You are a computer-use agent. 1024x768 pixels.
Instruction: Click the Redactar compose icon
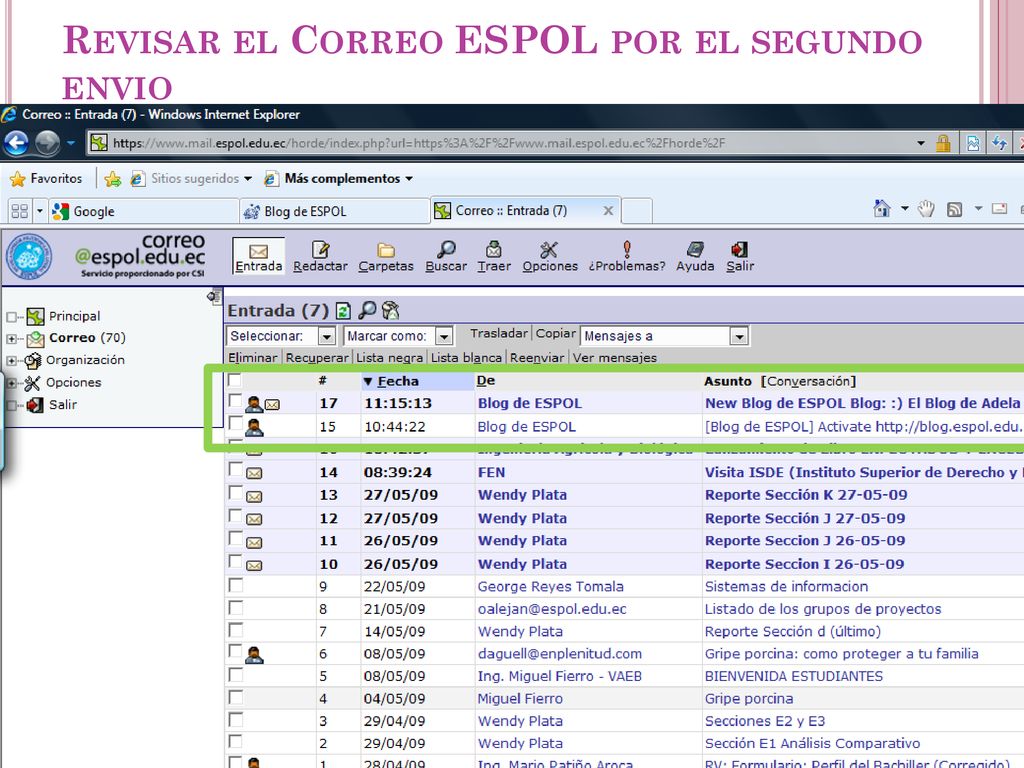pyautogui.click(x=320, y=249)
